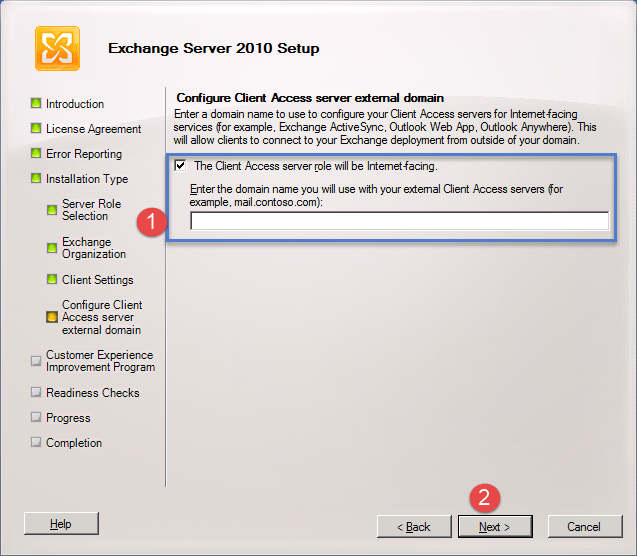Select Configure Client Access server external domain step
The height and width of the screenshot is (556, 637).
click(x=102, y=317)
